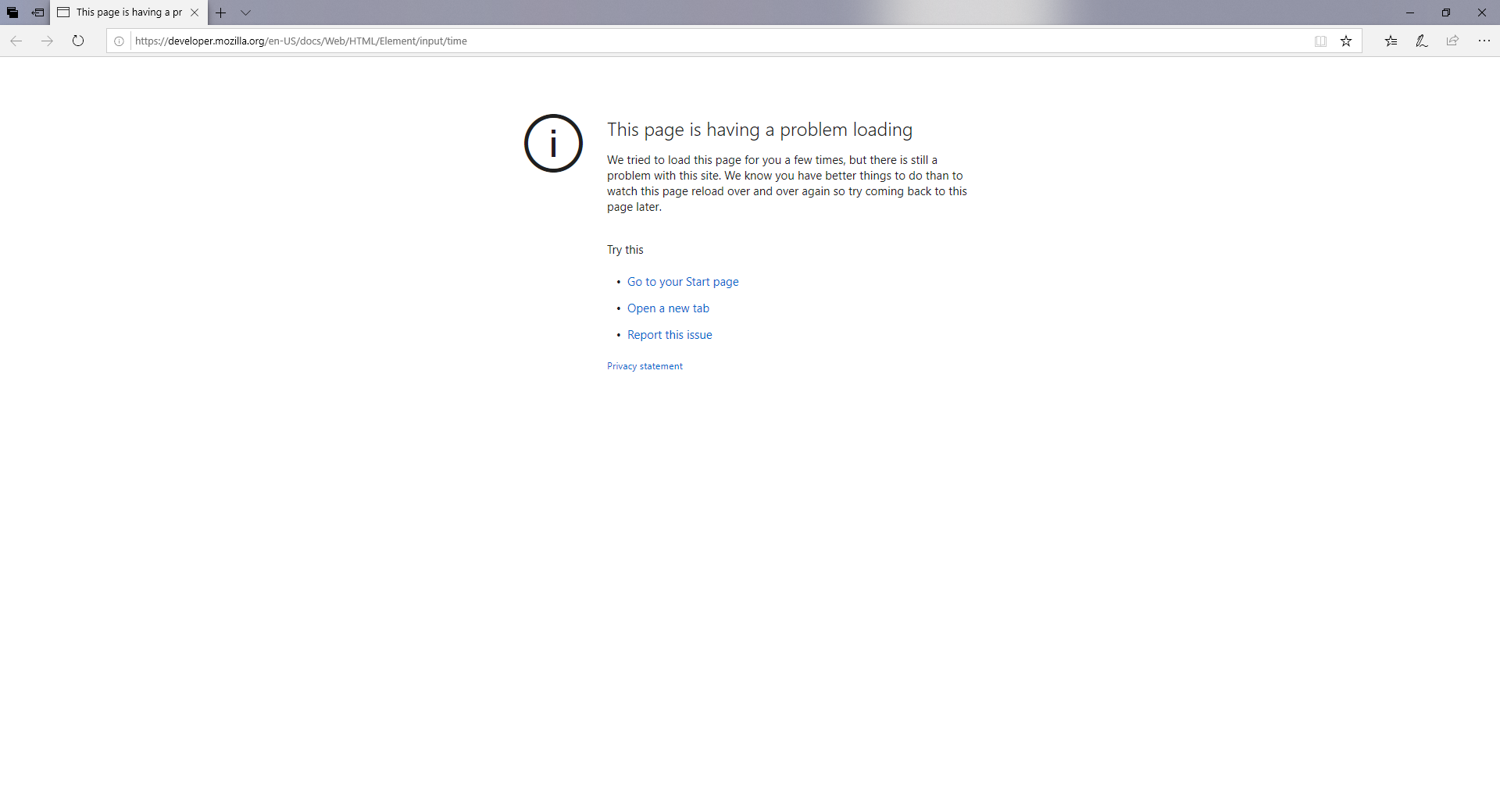This screenshot has width=1500, height=812.
Task: Toggle the favorites star for this page
Action: [1346, 41]
